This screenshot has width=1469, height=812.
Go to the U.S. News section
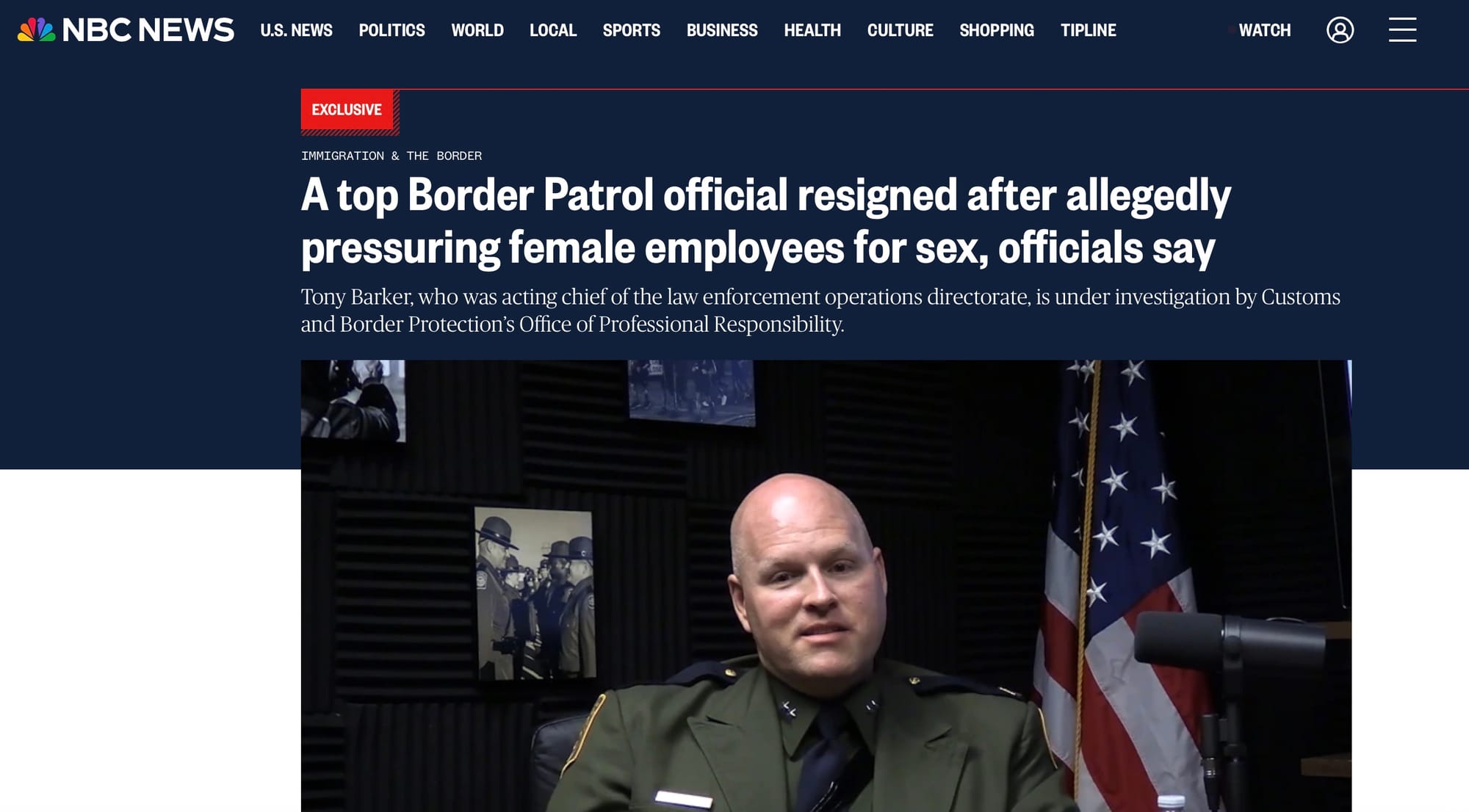pyautogui.click(x=296, y=30)
